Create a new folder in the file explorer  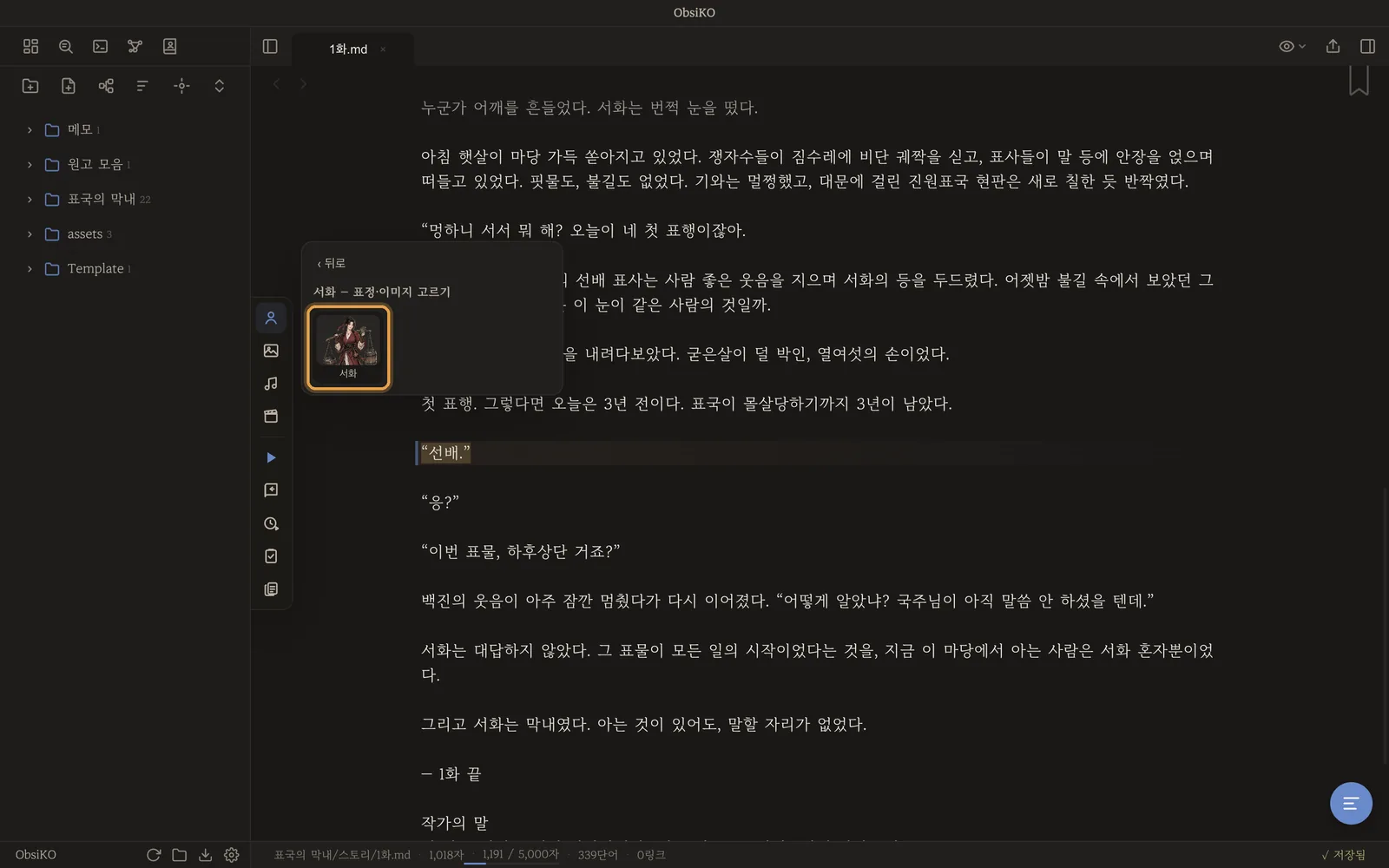pyautogui.click(x=30, y=86)
